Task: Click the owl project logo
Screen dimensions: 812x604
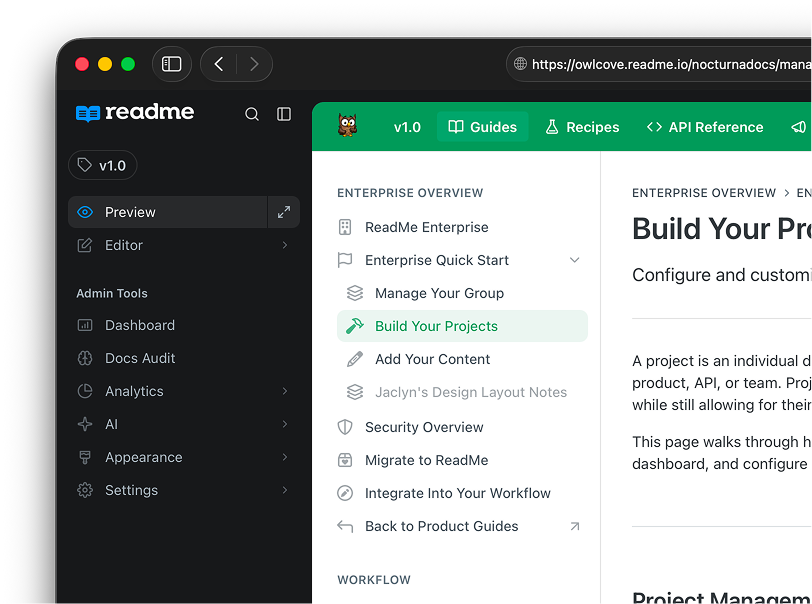Action: (347, 125)
